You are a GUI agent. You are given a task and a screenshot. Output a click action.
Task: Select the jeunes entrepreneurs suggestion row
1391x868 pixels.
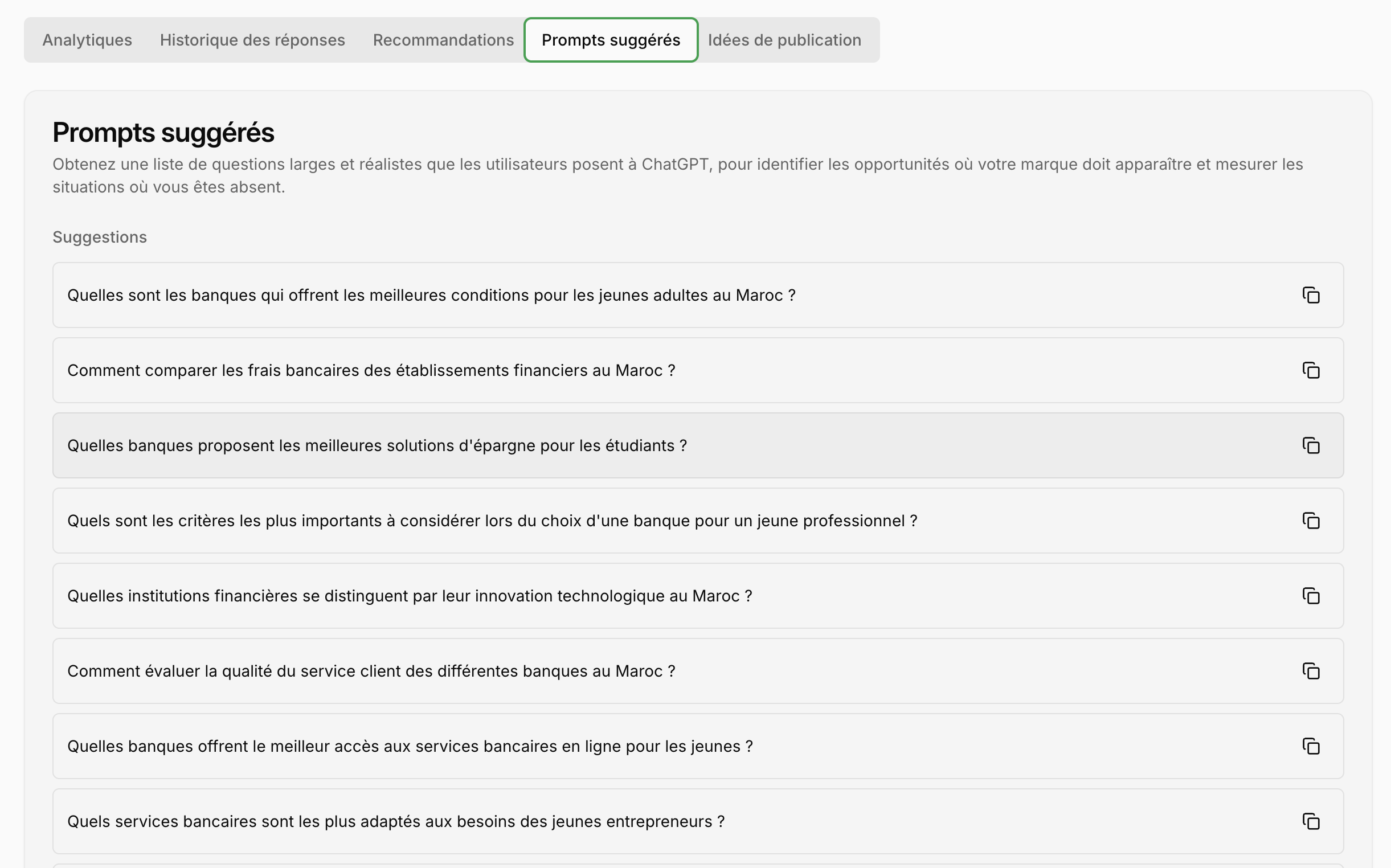[395, 821]
